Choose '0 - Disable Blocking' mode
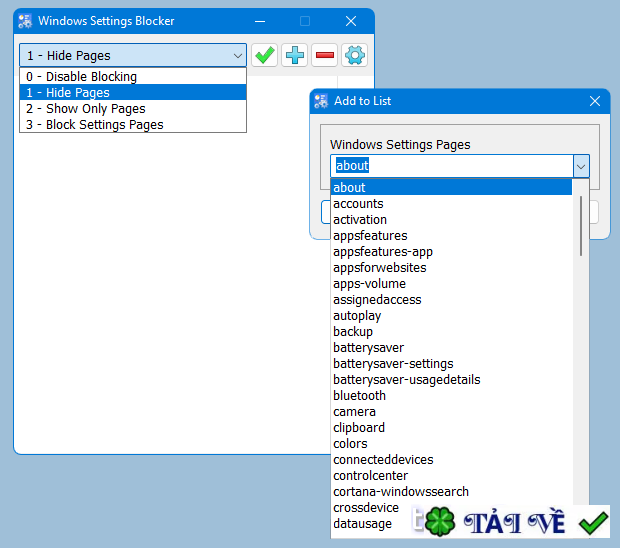Screen dimensions: 620x548 (x=133, y=76)
